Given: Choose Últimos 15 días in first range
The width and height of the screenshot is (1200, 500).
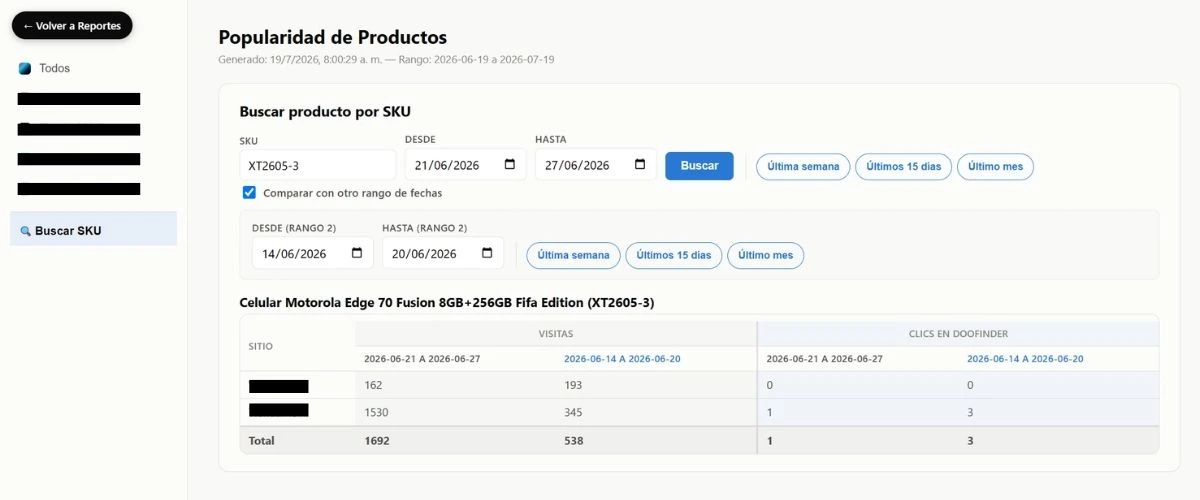Looking at the screenshot, I should 904,166.
